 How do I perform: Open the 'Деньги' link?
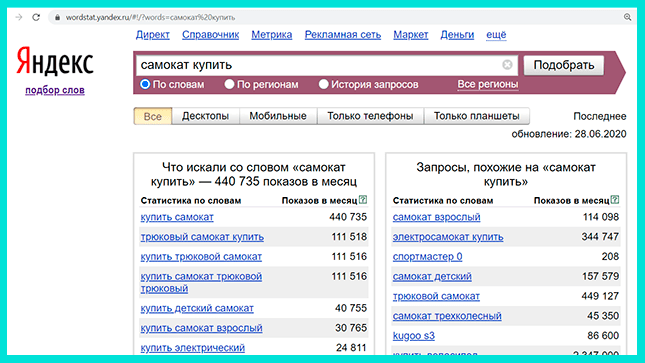point(457,35)
